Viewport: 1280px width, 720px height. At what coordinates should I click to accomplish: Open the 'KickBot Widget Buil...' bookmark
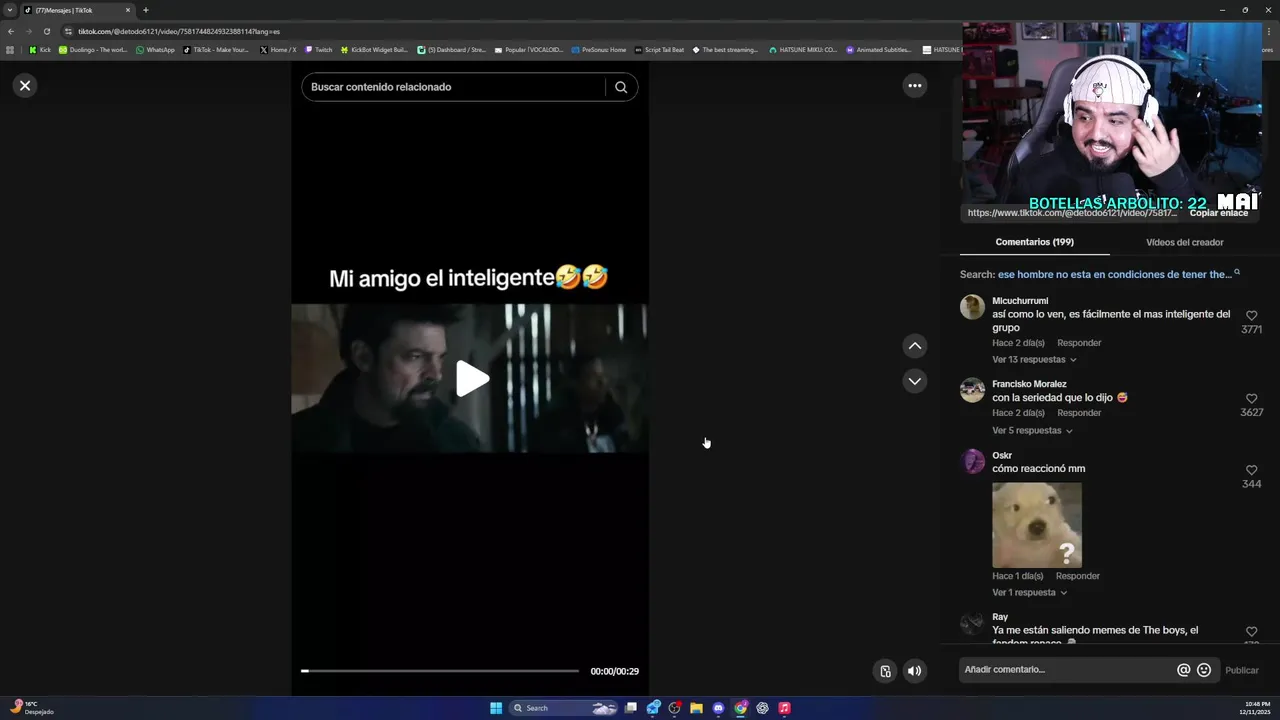click(374, 50)
